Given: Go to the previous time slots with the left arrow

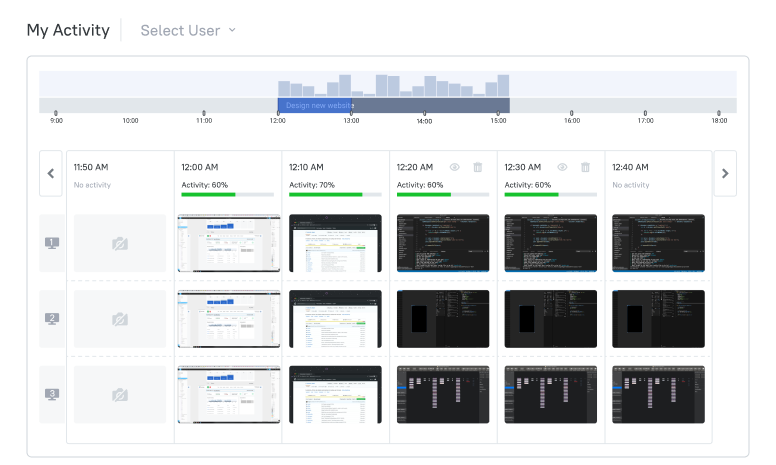Looking at the screenshot, I should pyautogui.click(x=51, y=174).
